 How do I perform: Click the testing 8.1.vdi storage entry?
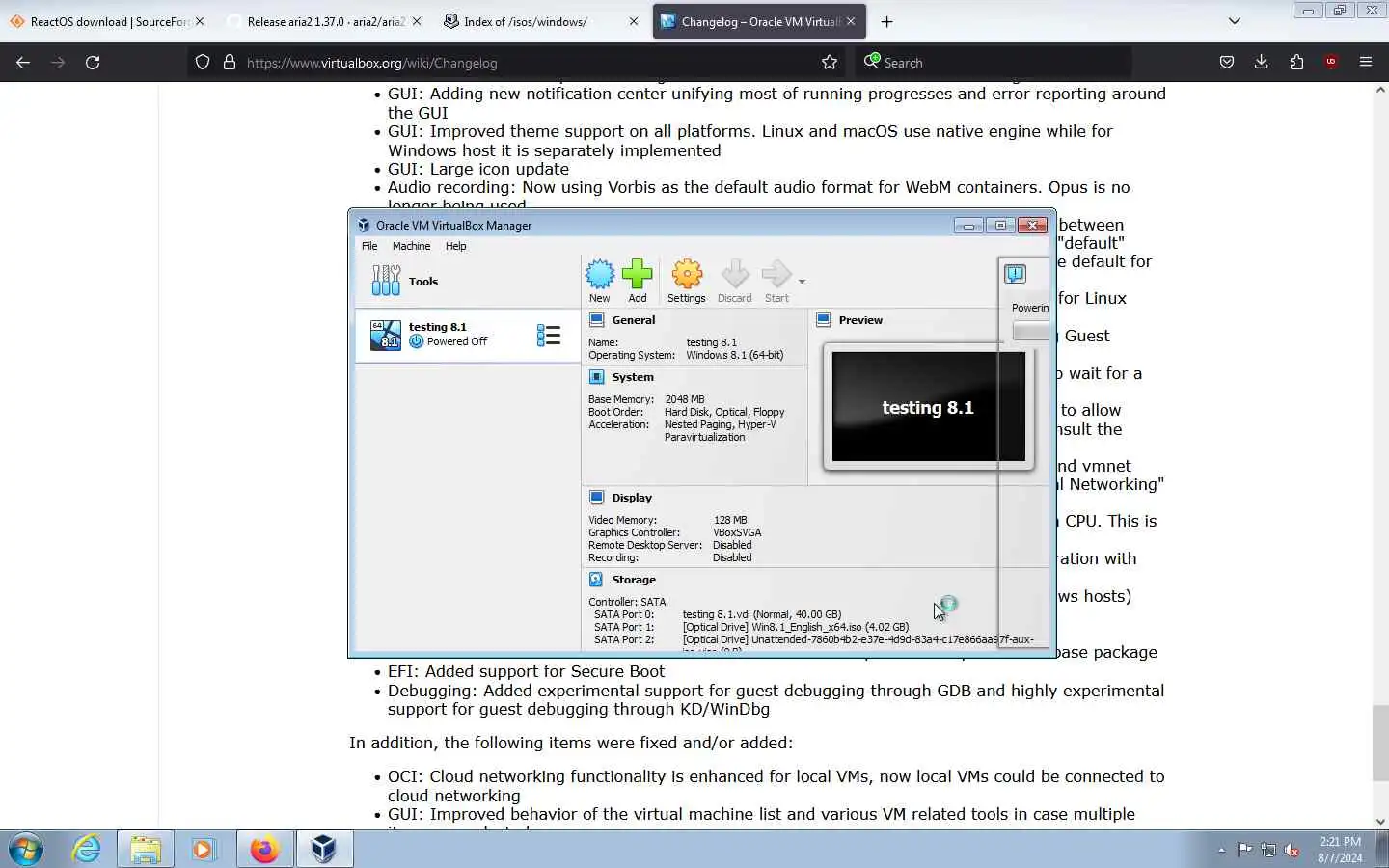[761, 614]
